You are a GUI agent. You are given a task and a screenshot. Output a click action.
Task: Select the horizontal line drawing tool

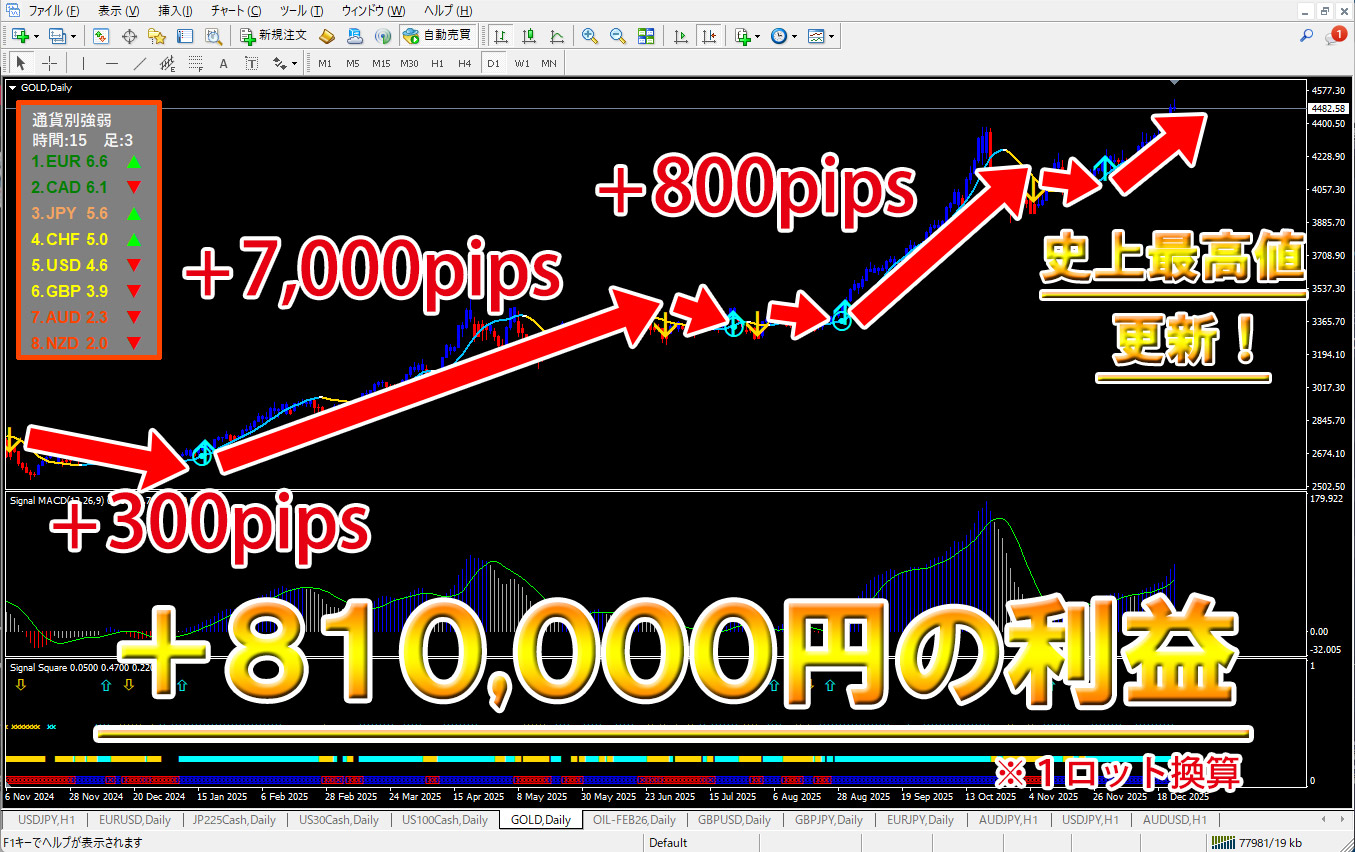pyautogui.click(x=111, y=63)
